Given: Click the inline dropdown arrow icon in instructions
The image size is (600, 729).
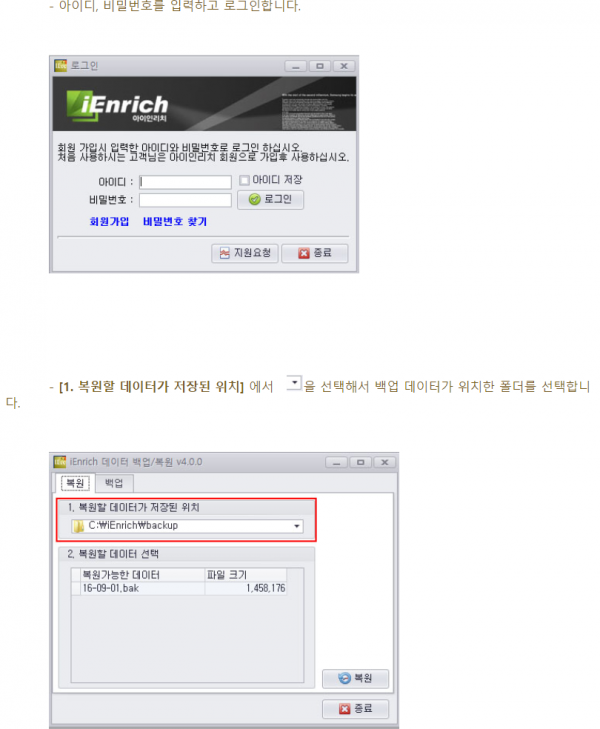Looking at the screenshot, I should pos(294,382).
